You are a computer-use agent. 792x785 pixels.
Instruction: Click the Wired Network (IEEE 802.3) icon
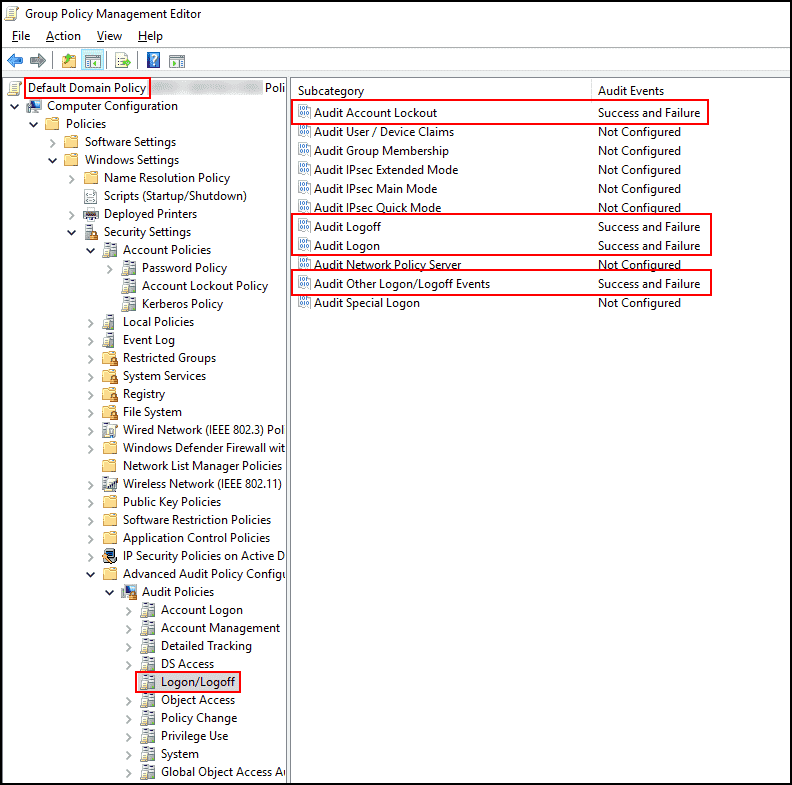pos(110,430)
